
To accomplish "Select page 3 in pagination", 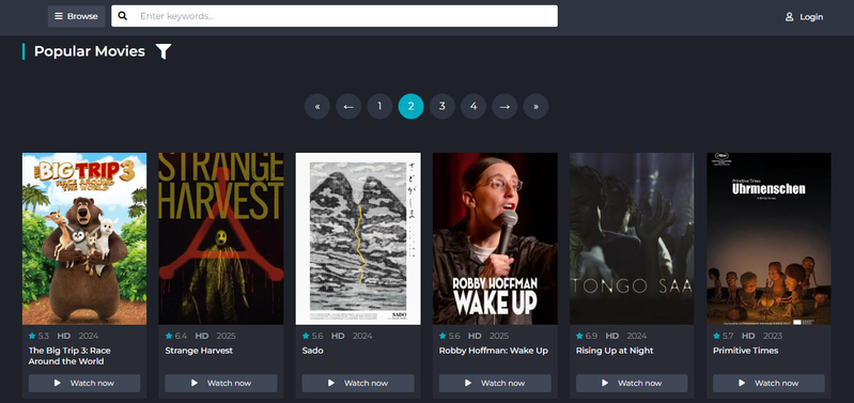I will (x=442, y=106).
